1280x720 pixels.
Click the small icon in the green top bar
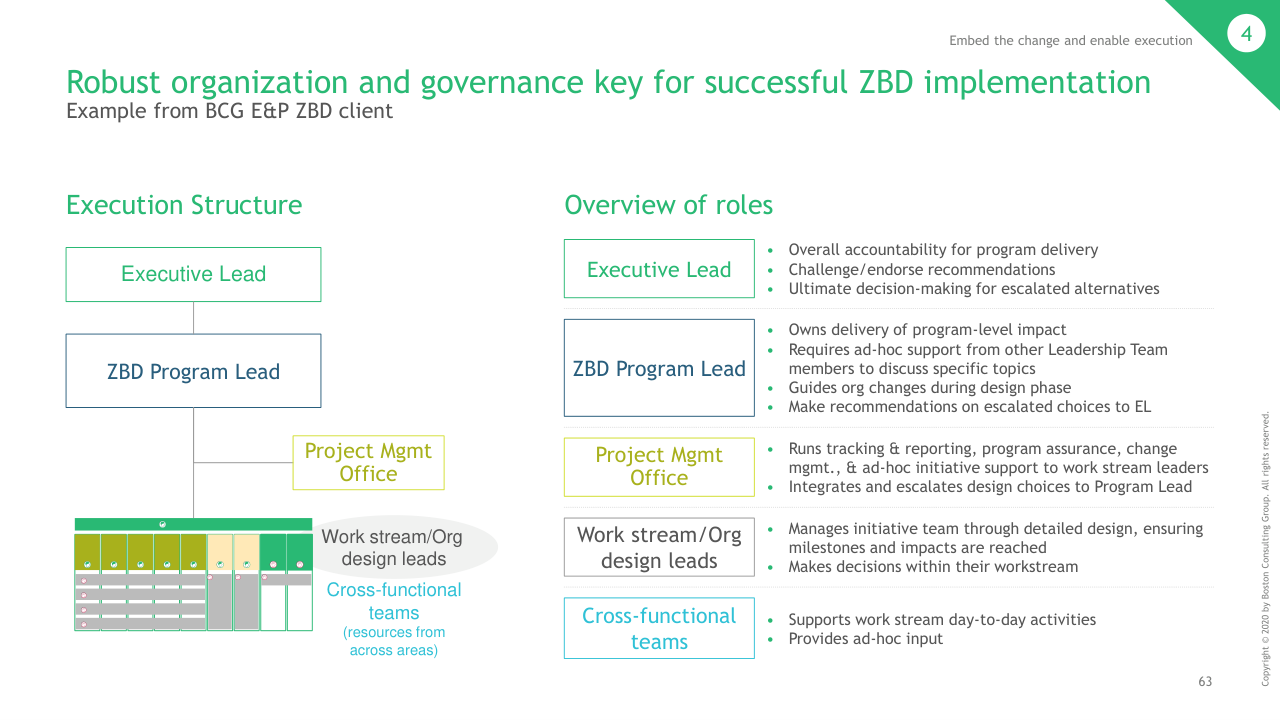[x=163, y=524]
